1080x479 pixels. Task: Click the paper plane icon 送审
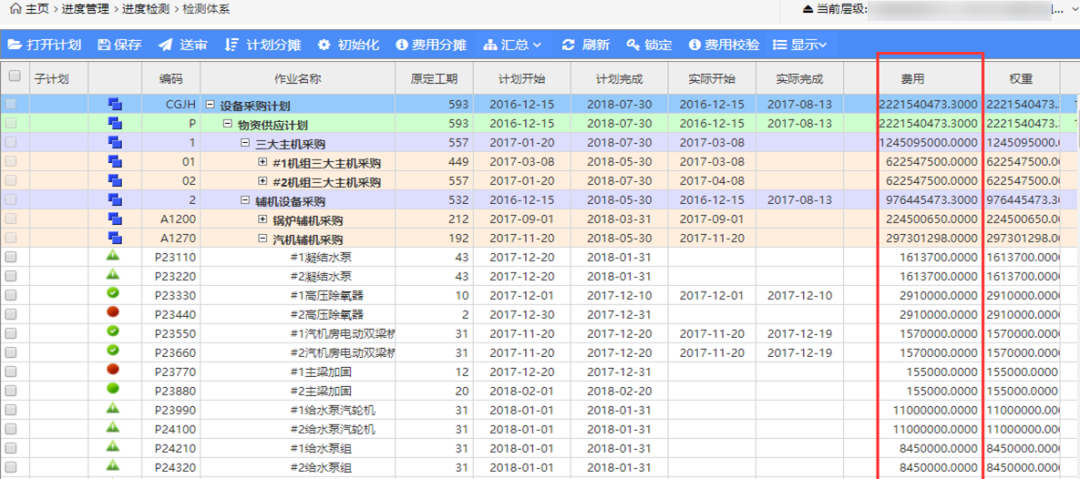[x=165, y=45]
